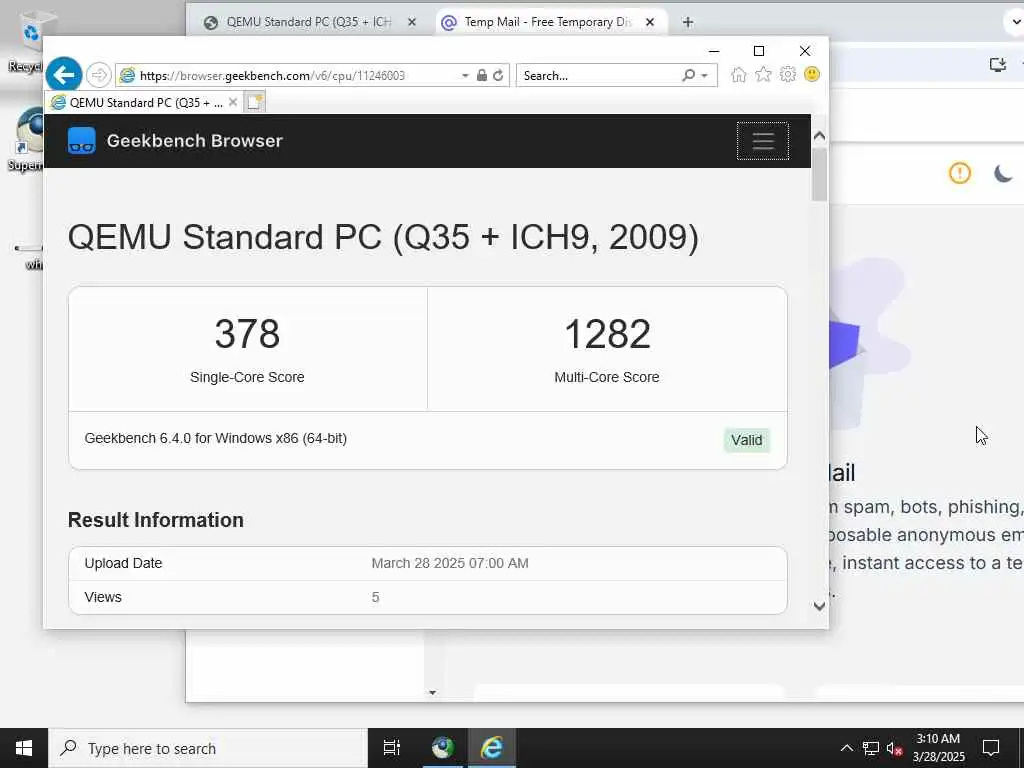Go back with Internet Explorer back arrow
1024x768 pixels.
pyautogui.click(x=63, y=75)
